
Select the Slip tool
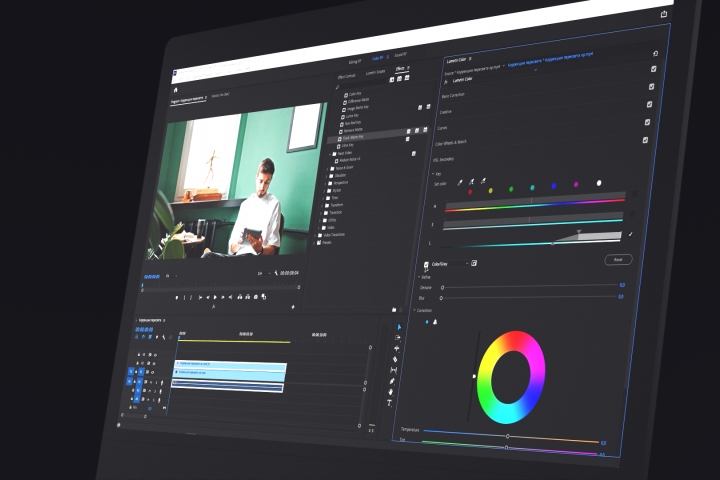[394, 370]
